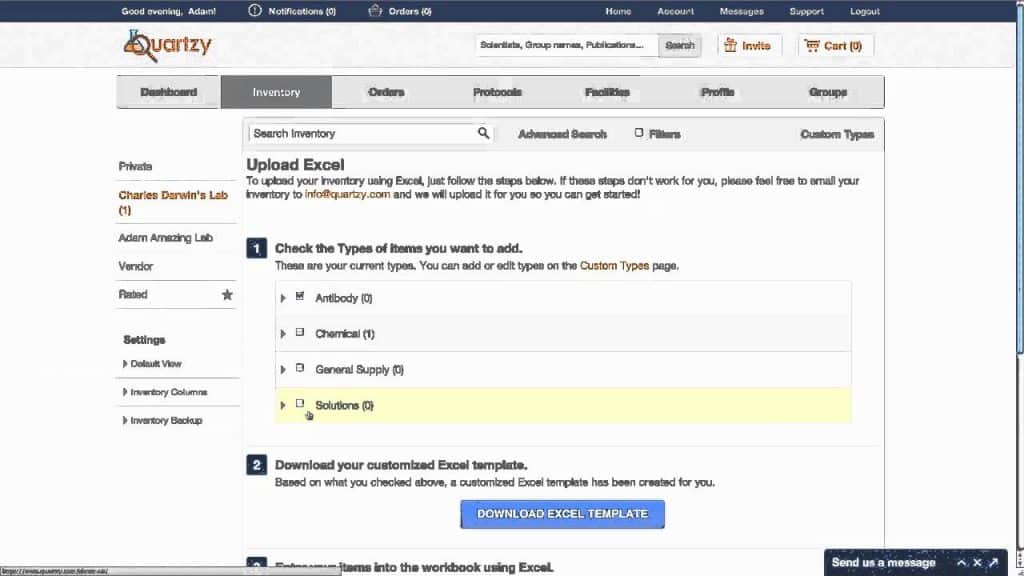This screenshot has width=1024, height=576.
Task: Select Private in the sidebar
Action: pyautogui.click(x=135, y=166)
